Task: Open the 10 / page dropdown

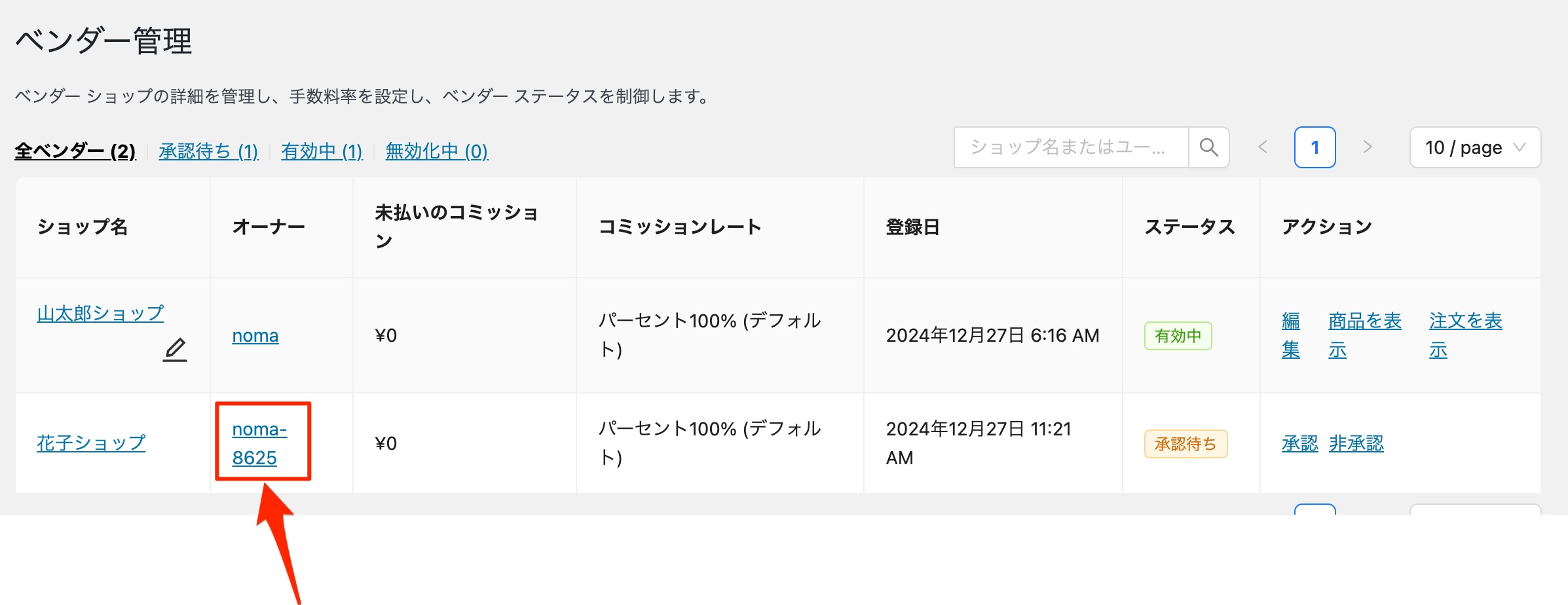Action: pos(1474,147)
